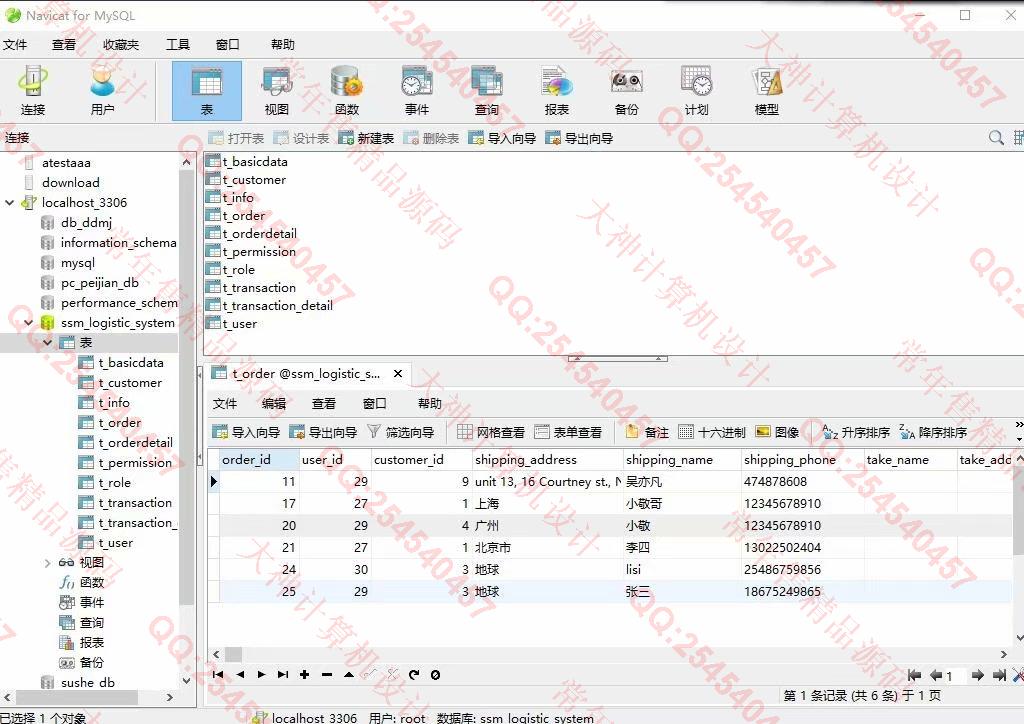
Task: Select sushe_db database in tree
Action: pos(88,682)
